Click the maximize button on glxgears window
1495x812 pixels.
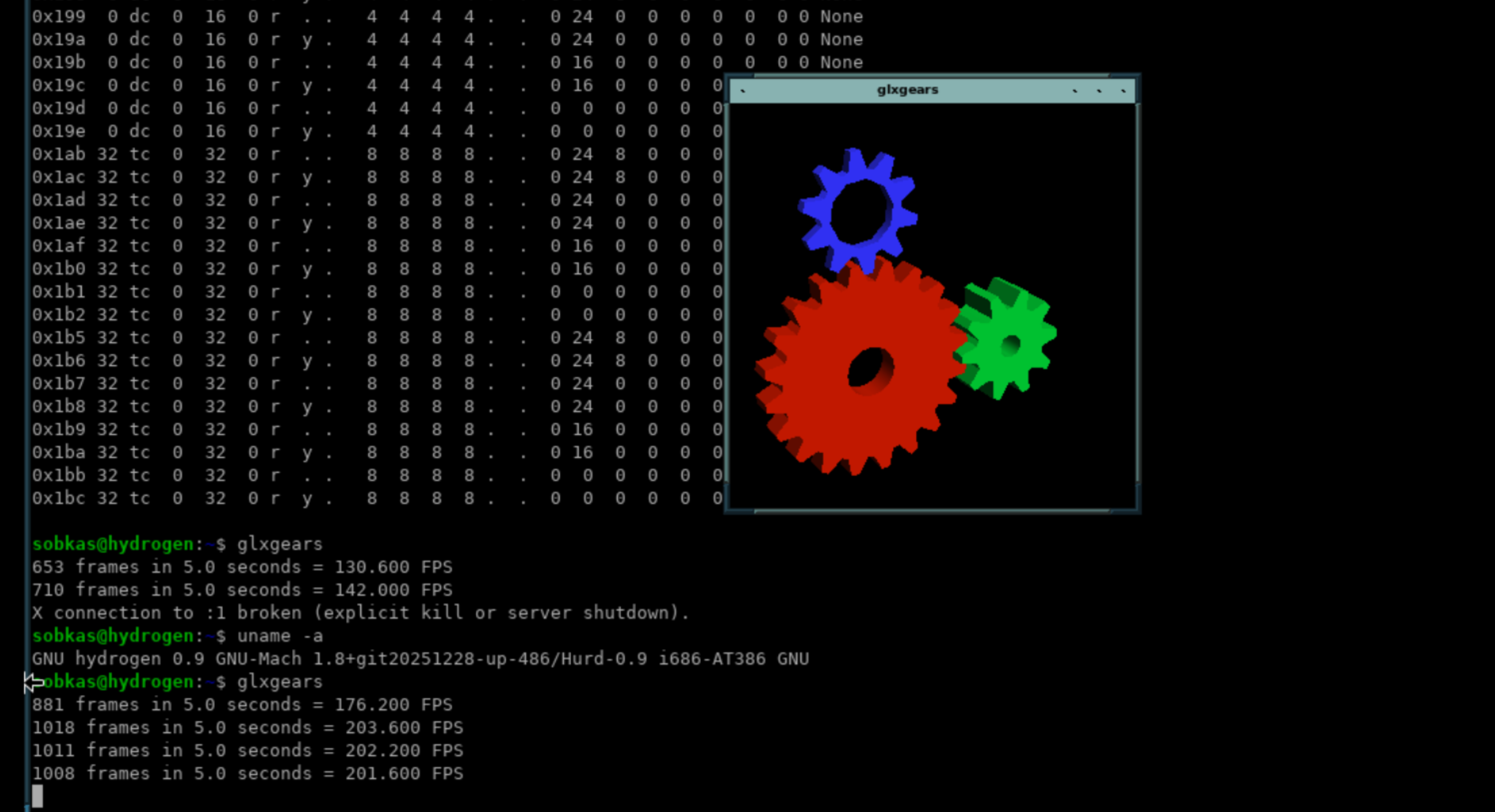click(1099, 90)
